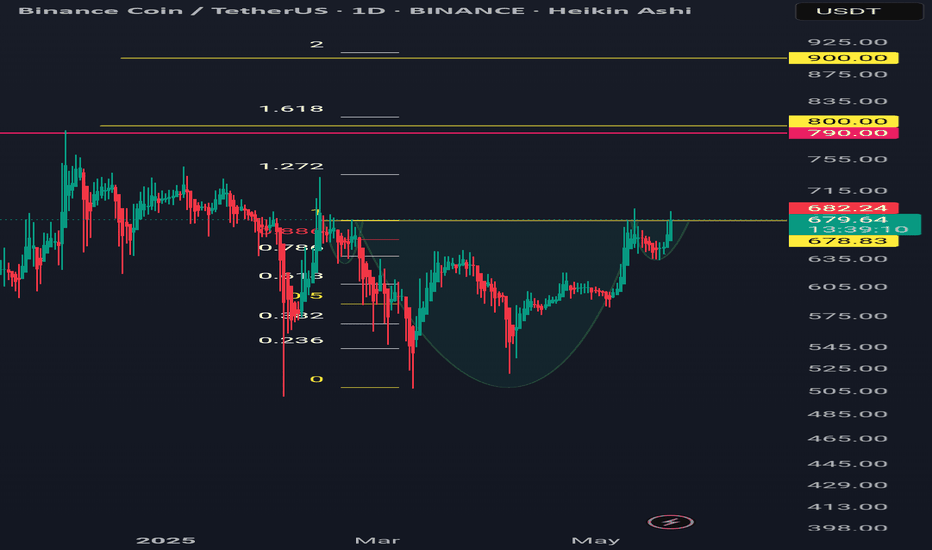Click the lightning bolt icon near the time axis
The height and width of the screenshot is (550, 932).
(x=670, y=523)
